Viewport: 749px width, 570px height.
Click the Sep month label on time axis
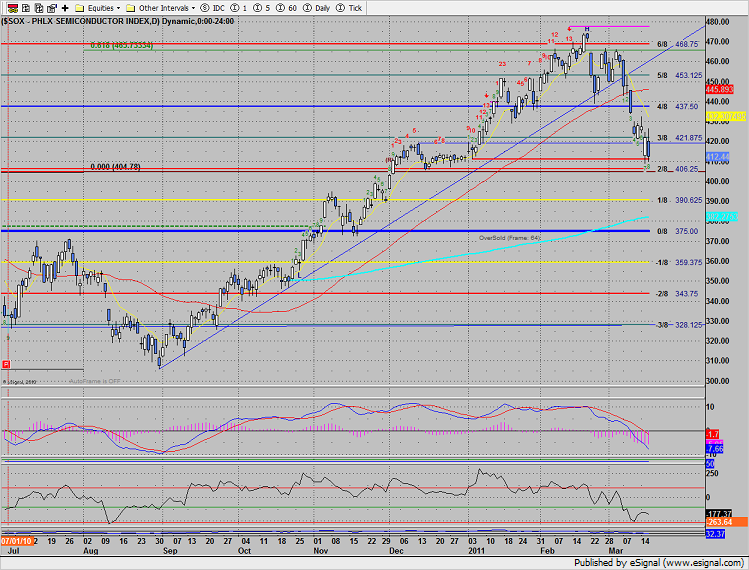(170, 551)
